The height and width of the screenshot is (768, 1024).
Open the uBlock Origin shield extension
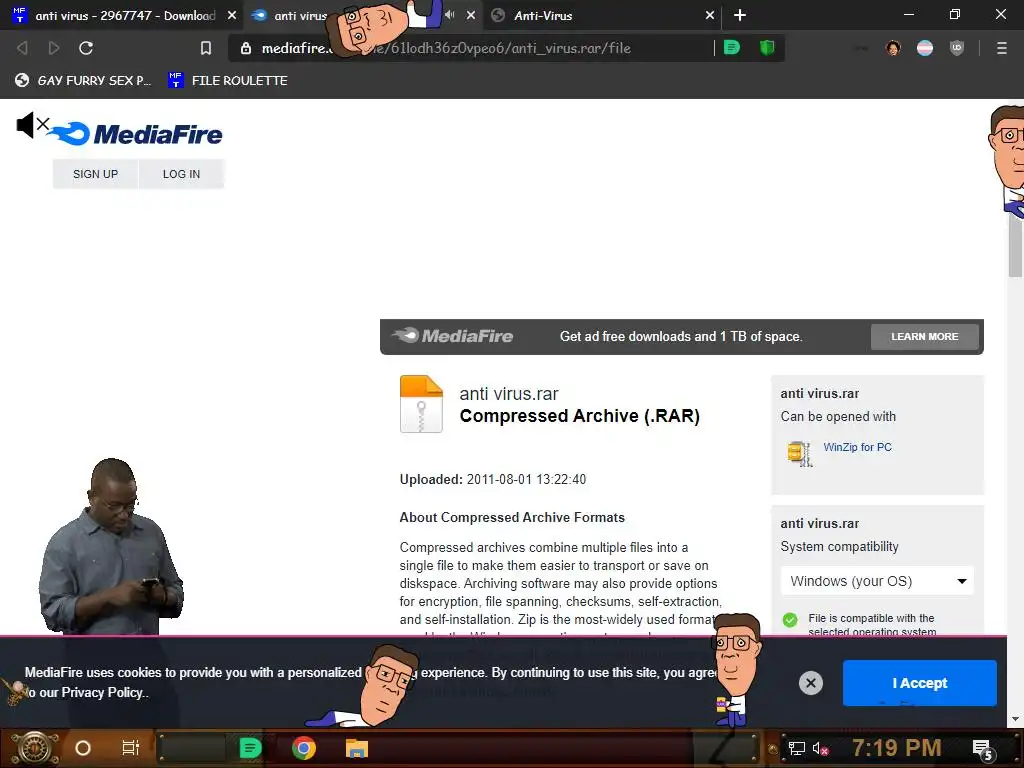click(957, 48)
